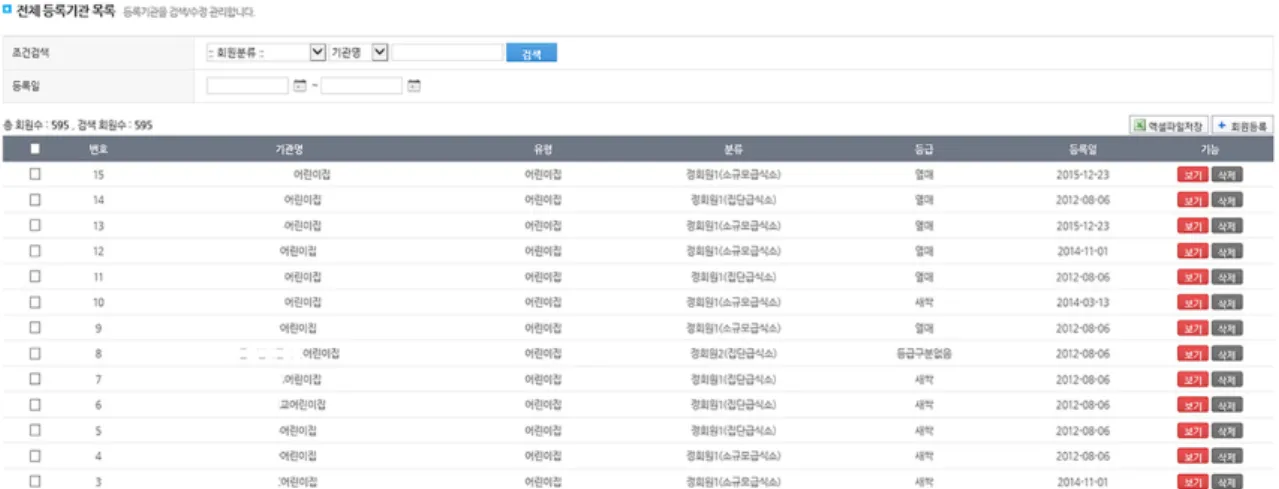This screenshot has height=489, width=1279.
Task: Check the checkbox for row number 15
Action: click(35, 174)
